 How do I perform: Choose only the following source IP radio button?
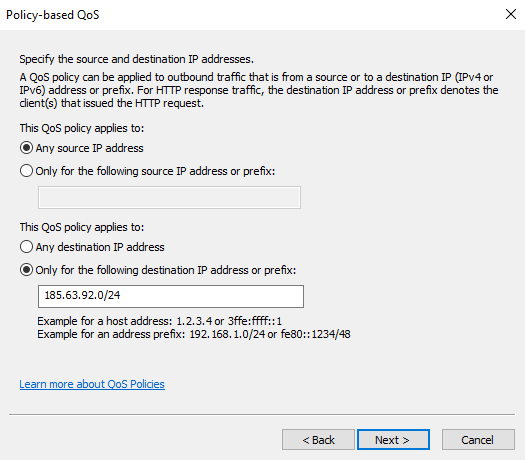pos(26,171)
